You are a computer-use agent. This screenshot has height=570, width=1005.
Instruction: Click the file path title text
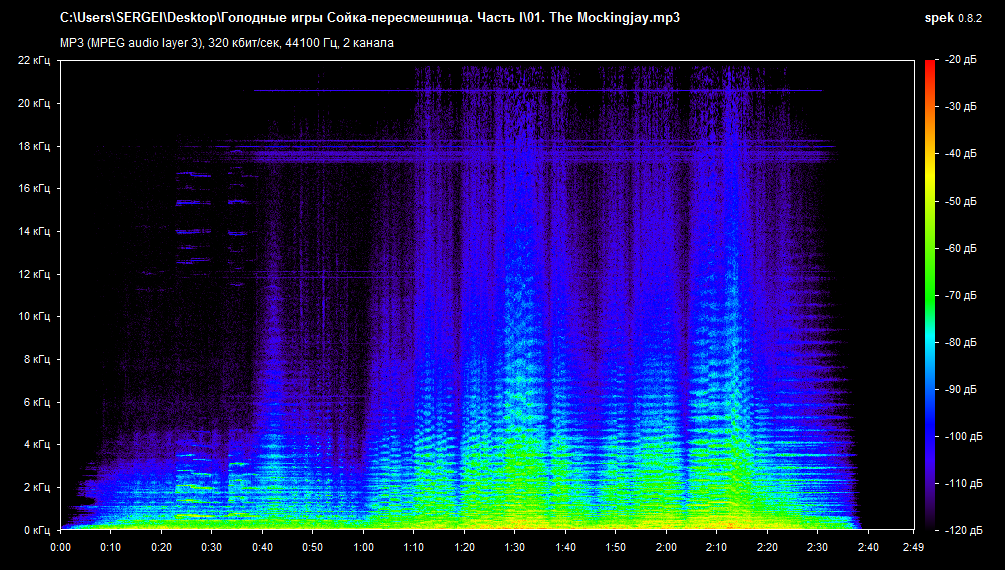click(375, 18)
